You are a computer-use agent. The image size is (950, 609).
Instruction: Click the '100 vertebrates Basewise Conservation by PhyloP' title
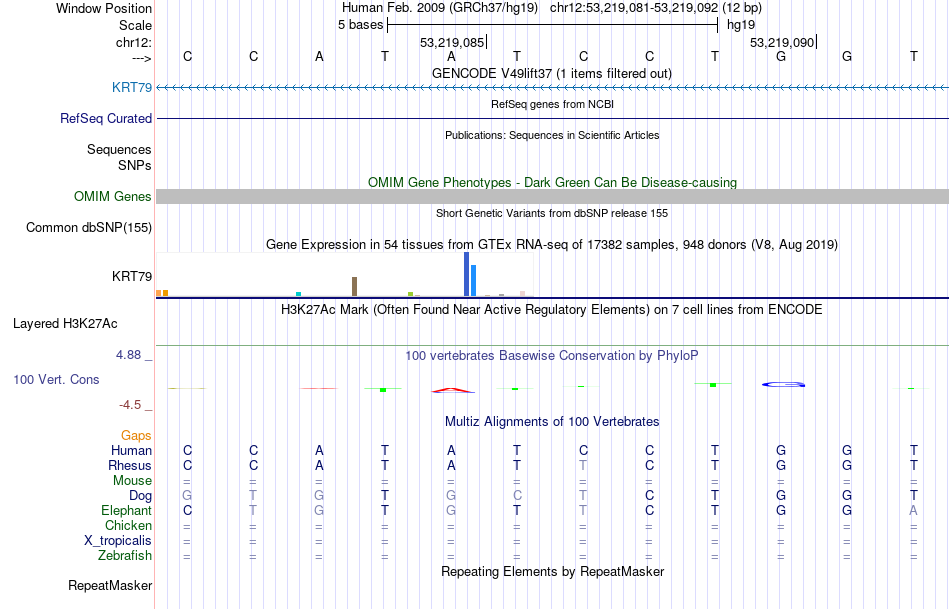(551, 355)
